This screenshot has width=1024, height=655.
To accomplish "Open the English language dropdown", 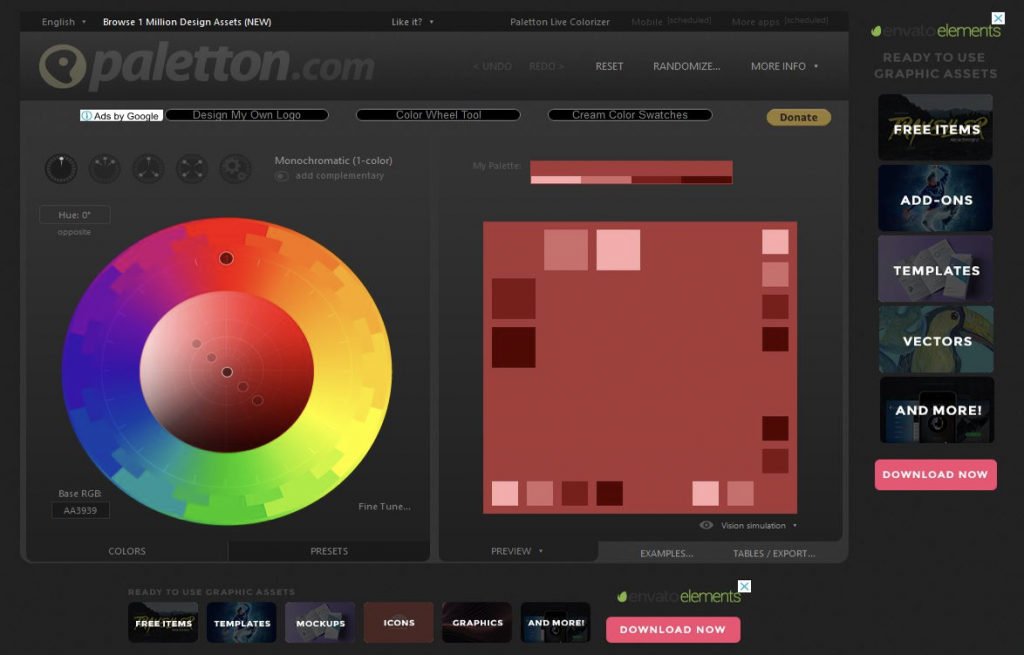I will [64, 22].
